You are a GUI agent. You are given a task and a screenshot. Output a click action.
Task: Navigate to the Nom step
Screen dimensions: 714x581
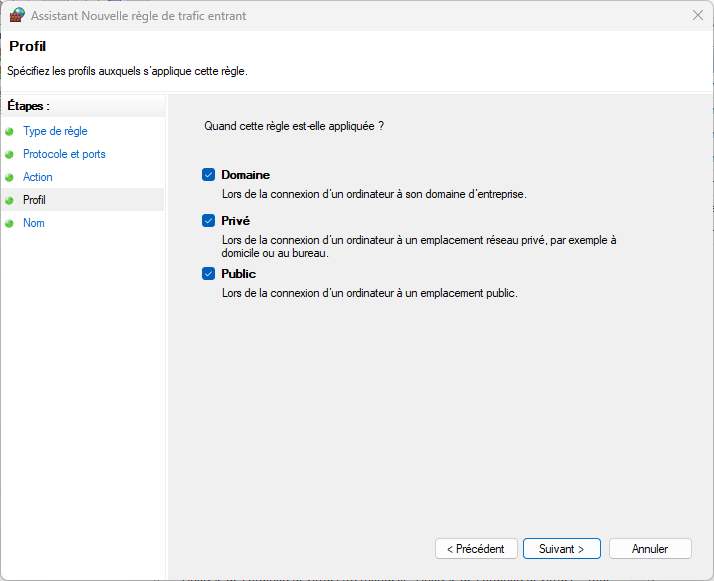coord(34,223)
